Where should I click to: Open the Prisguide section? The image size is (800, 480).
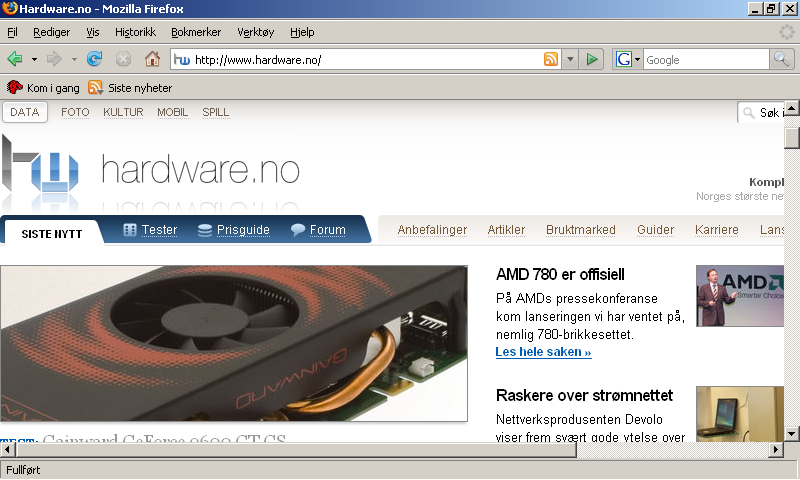coord(234,230)
